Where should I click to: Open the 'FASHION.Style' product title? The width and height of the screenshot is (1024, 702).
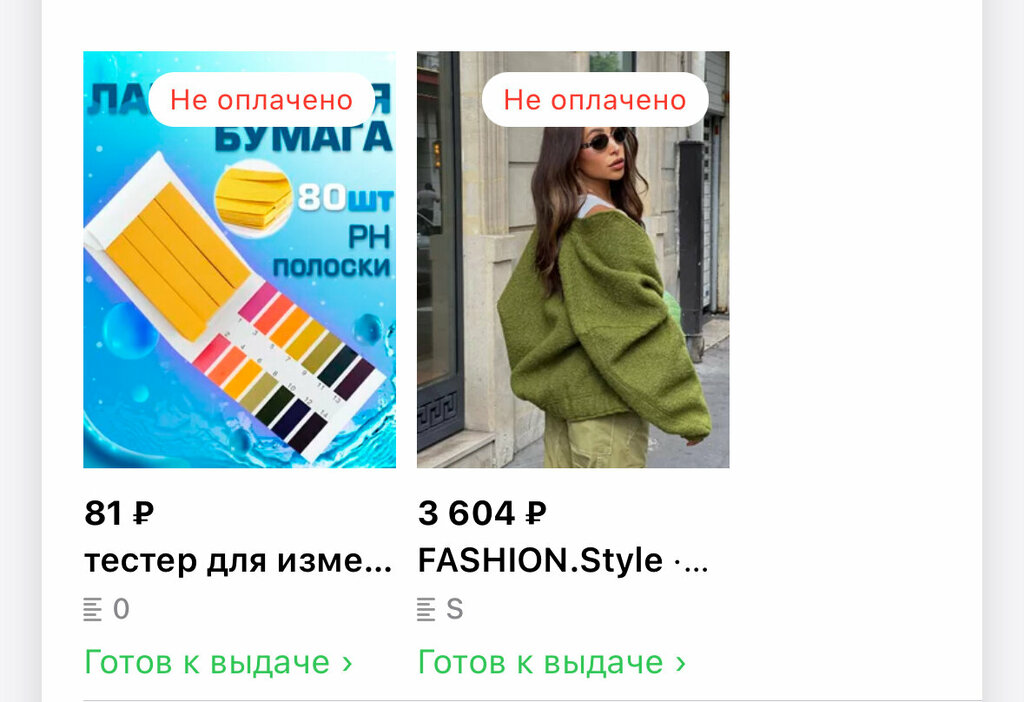click(563, 561)
